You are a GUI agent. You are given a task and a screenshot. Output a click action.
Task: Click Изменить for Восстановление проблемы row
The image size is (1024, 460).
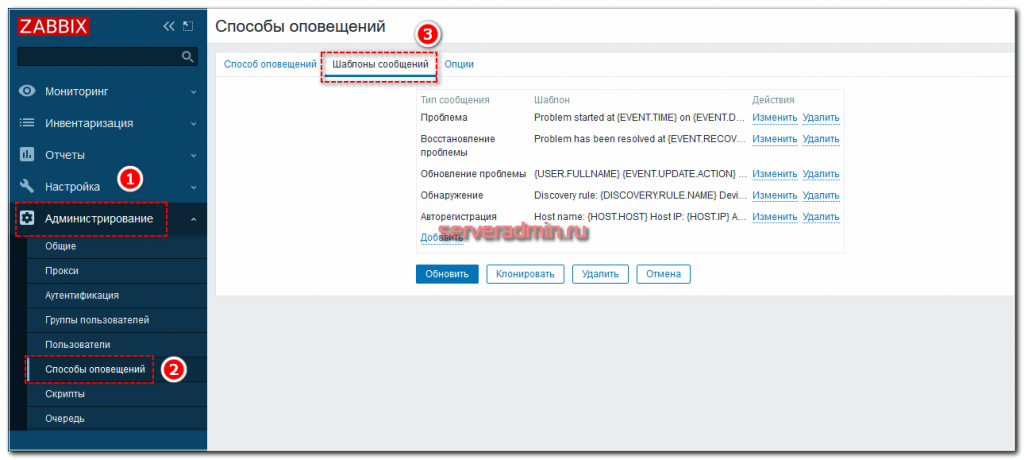[x=775, y=139]
